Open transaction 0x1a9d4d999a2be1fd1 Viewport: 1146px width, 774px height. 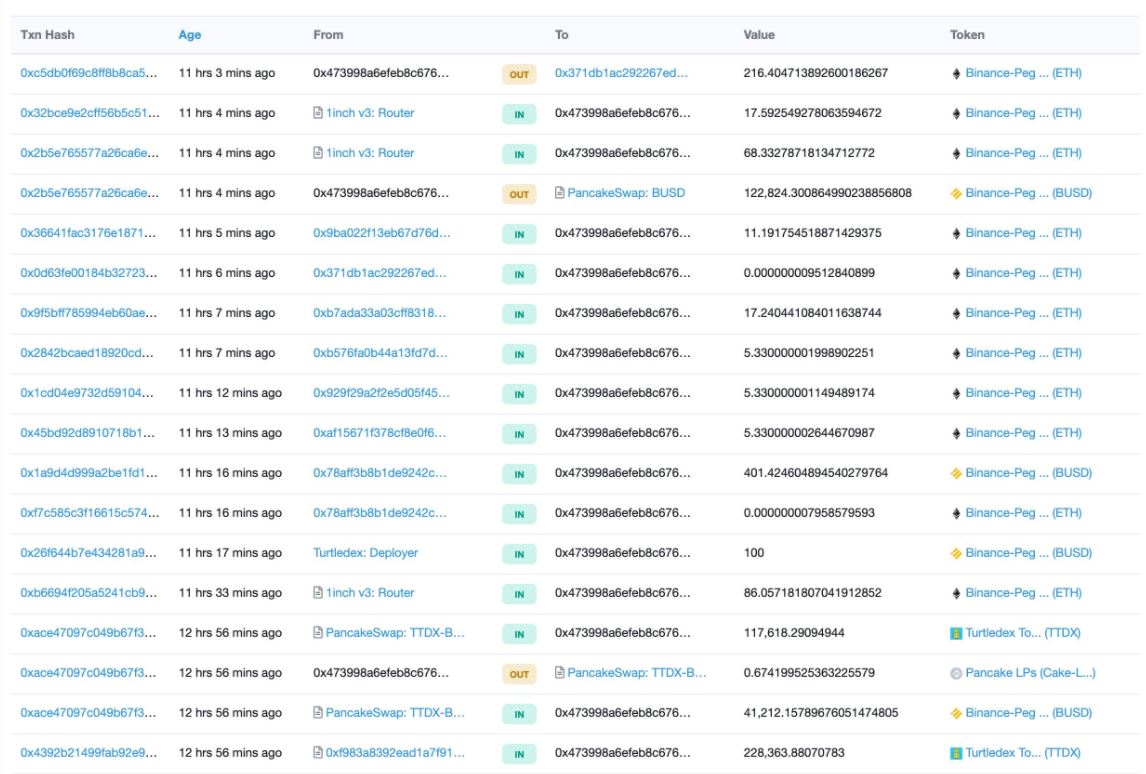point(88,473)
